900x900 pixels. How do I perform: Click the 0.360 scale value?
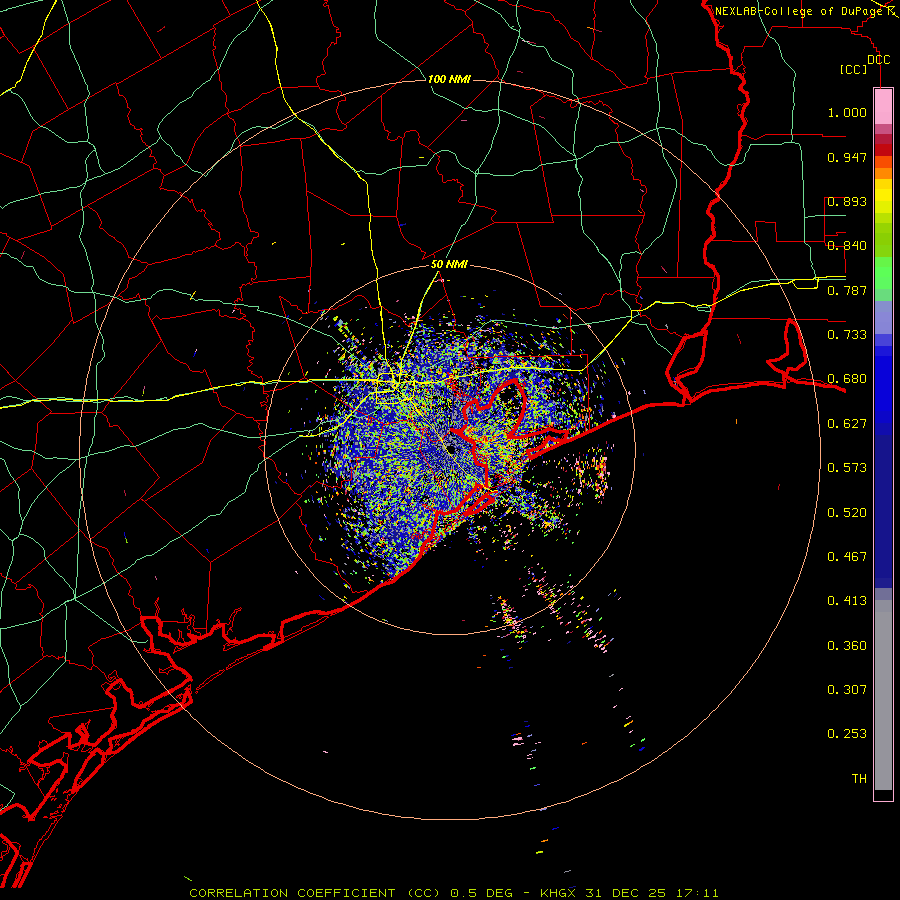(847, 646)
